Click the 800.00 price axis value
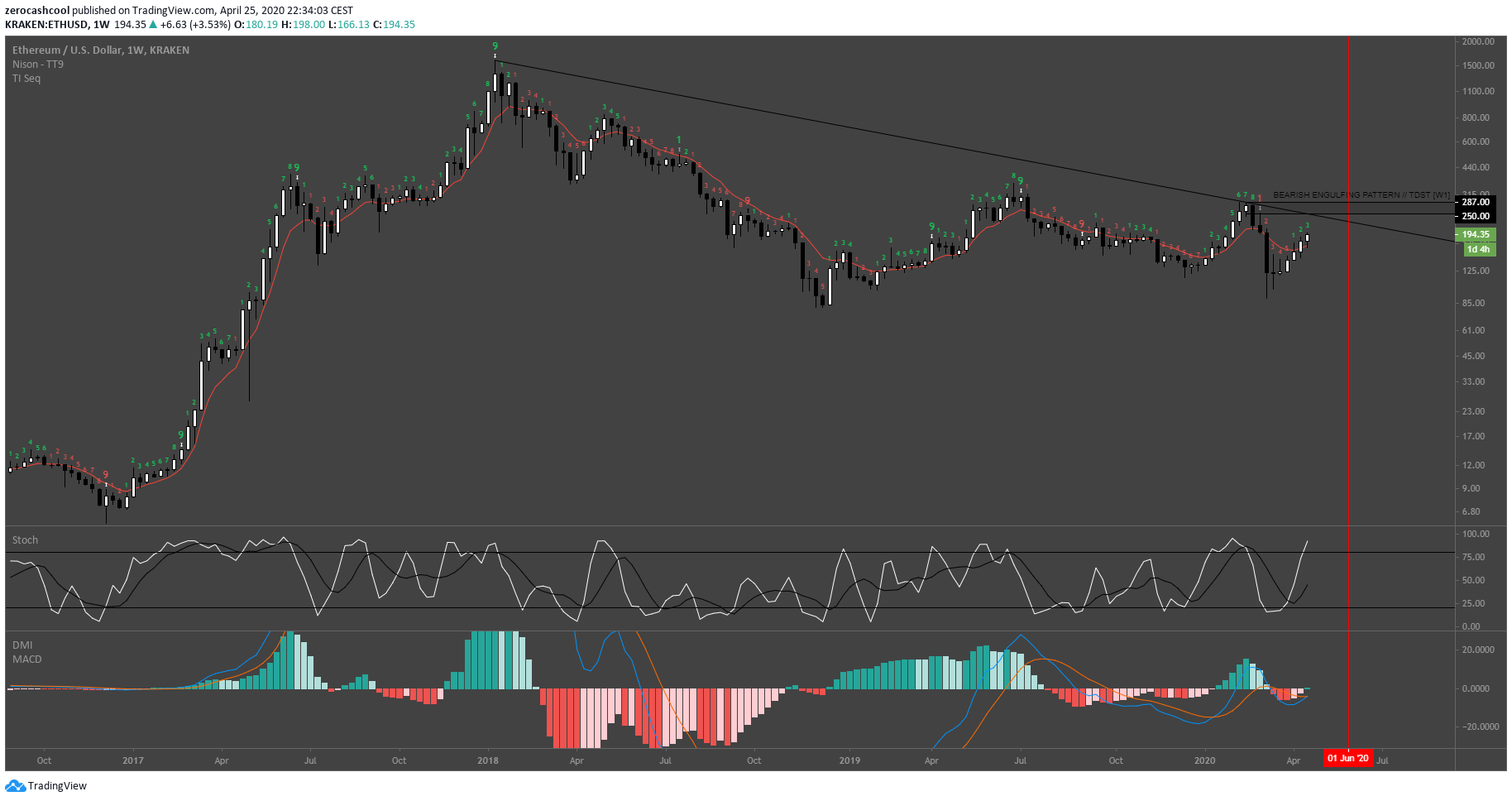 click(x=1476, y=118)
